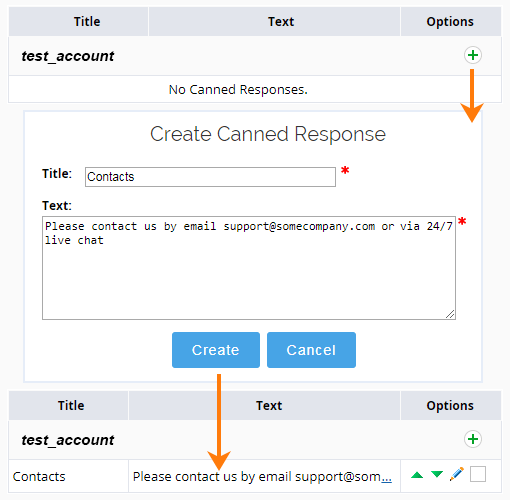Open the truncated text ellipsis link

coord(386,477)
